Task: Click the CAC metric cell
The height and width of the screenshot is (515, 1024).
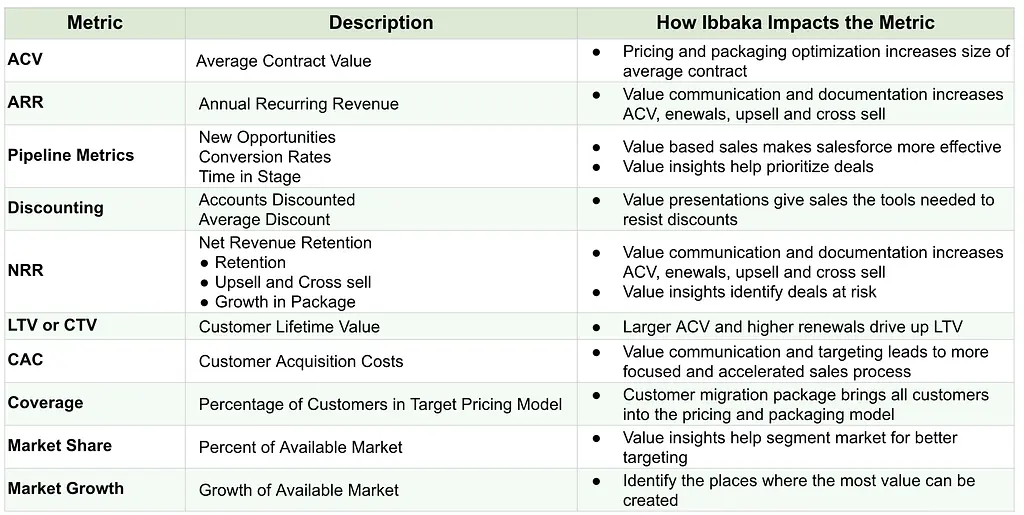Action: [x=26, y=359]
